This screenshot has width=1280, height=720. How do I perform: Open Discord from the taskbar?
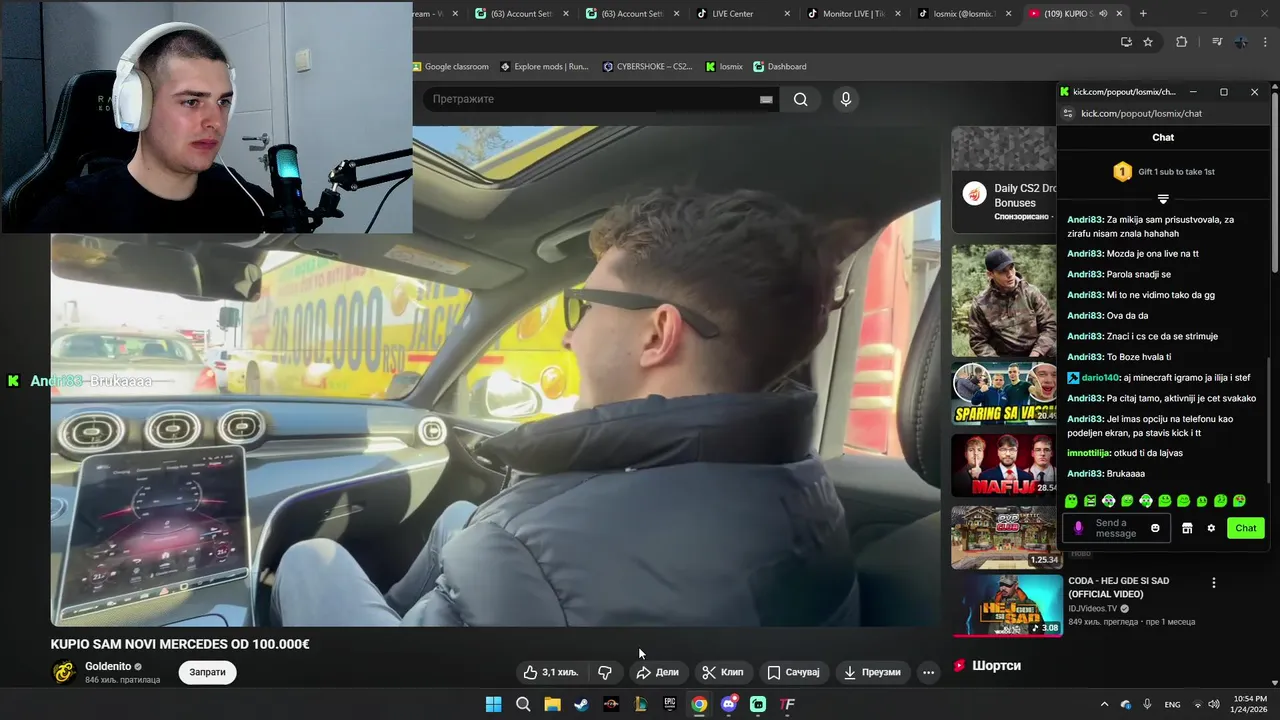729,704
